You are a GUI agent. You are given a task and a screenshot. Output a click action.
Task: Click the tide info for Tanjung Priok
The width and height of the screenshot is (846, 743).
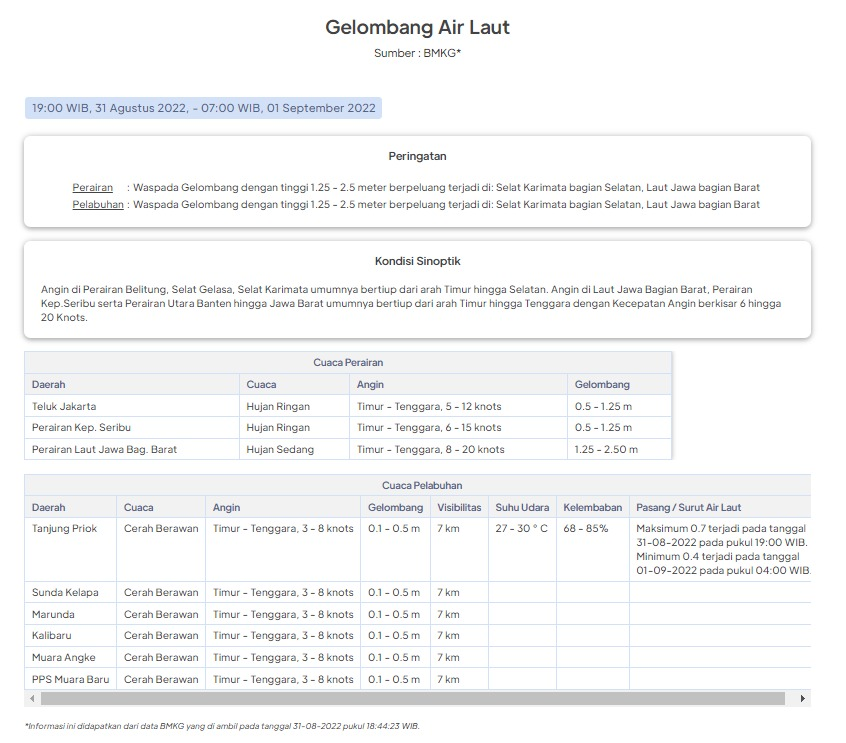tap(723, 549)
